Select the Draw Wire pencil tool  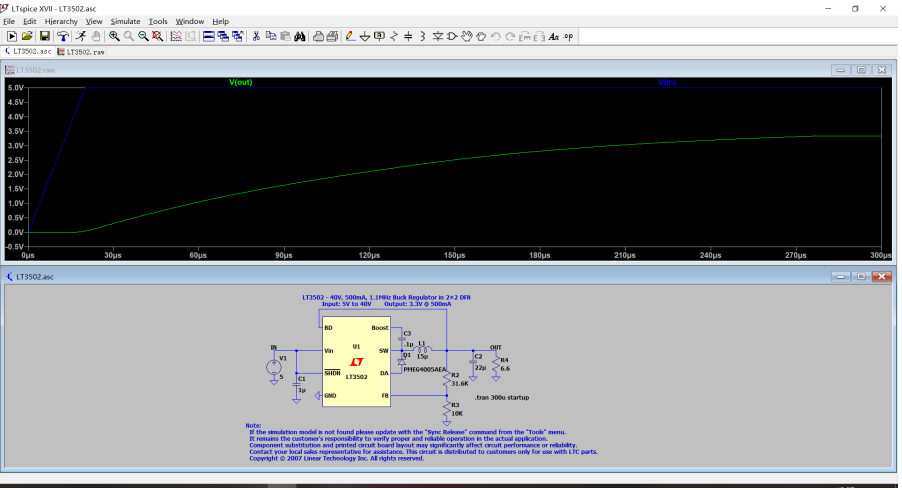[x=349, y=36]
